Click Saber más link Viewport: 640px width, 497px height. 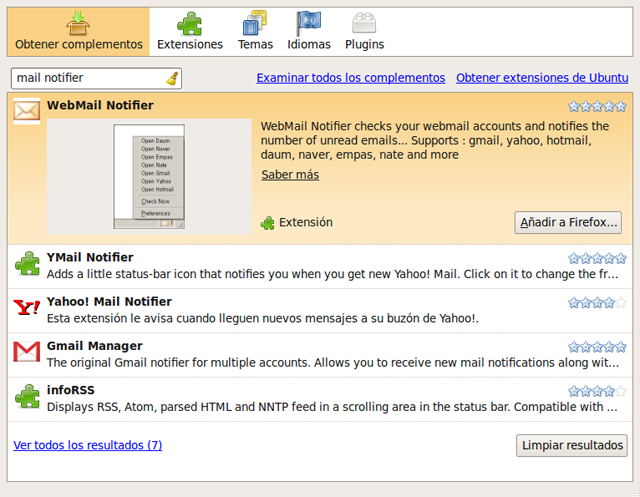(290, 175)
